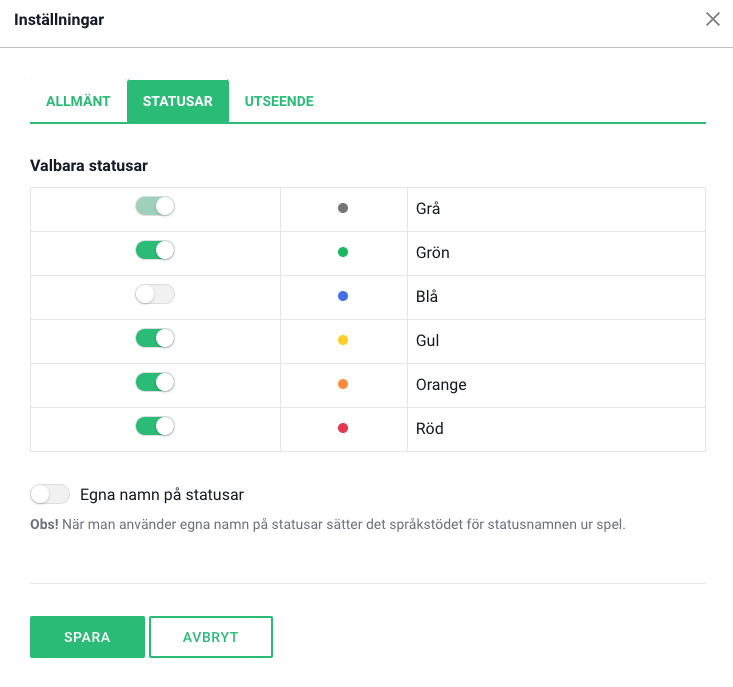
Task: Click the yellow color dot
Action: [343, 341]
